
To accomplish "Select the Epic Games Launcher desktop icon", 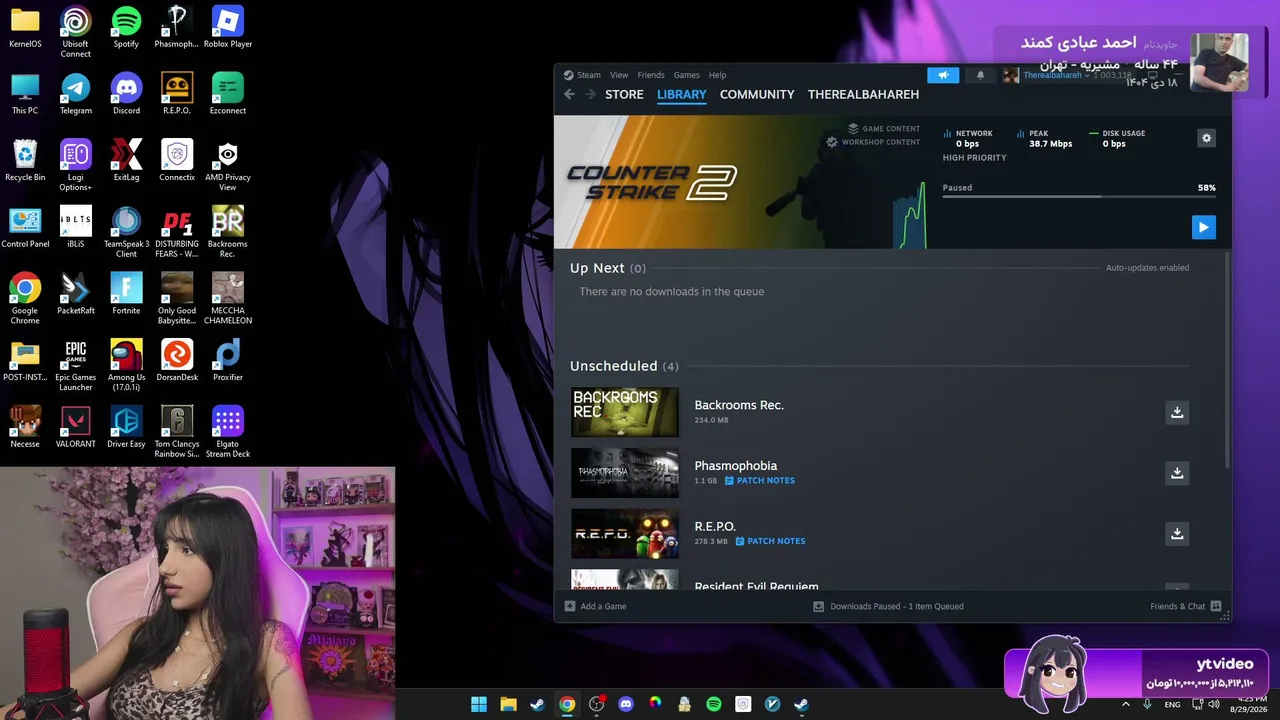I will click(x=75, y=365).
